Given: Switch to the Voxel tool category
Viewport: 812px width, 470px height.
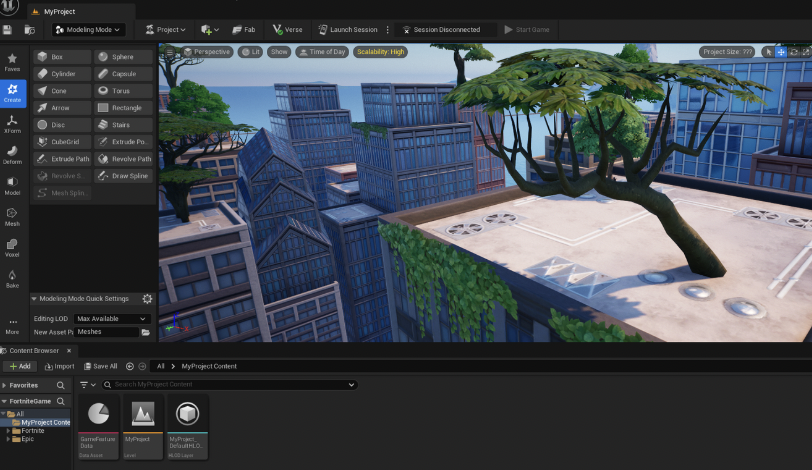Looking at the screenshot, I should (12, 248).
